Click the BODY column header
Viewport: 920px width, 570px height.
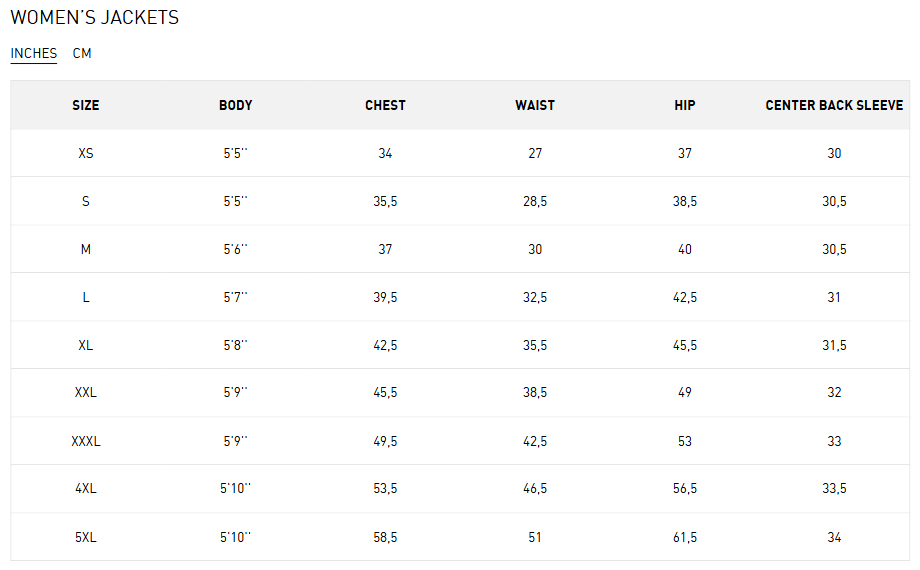(x=236, y=105)
